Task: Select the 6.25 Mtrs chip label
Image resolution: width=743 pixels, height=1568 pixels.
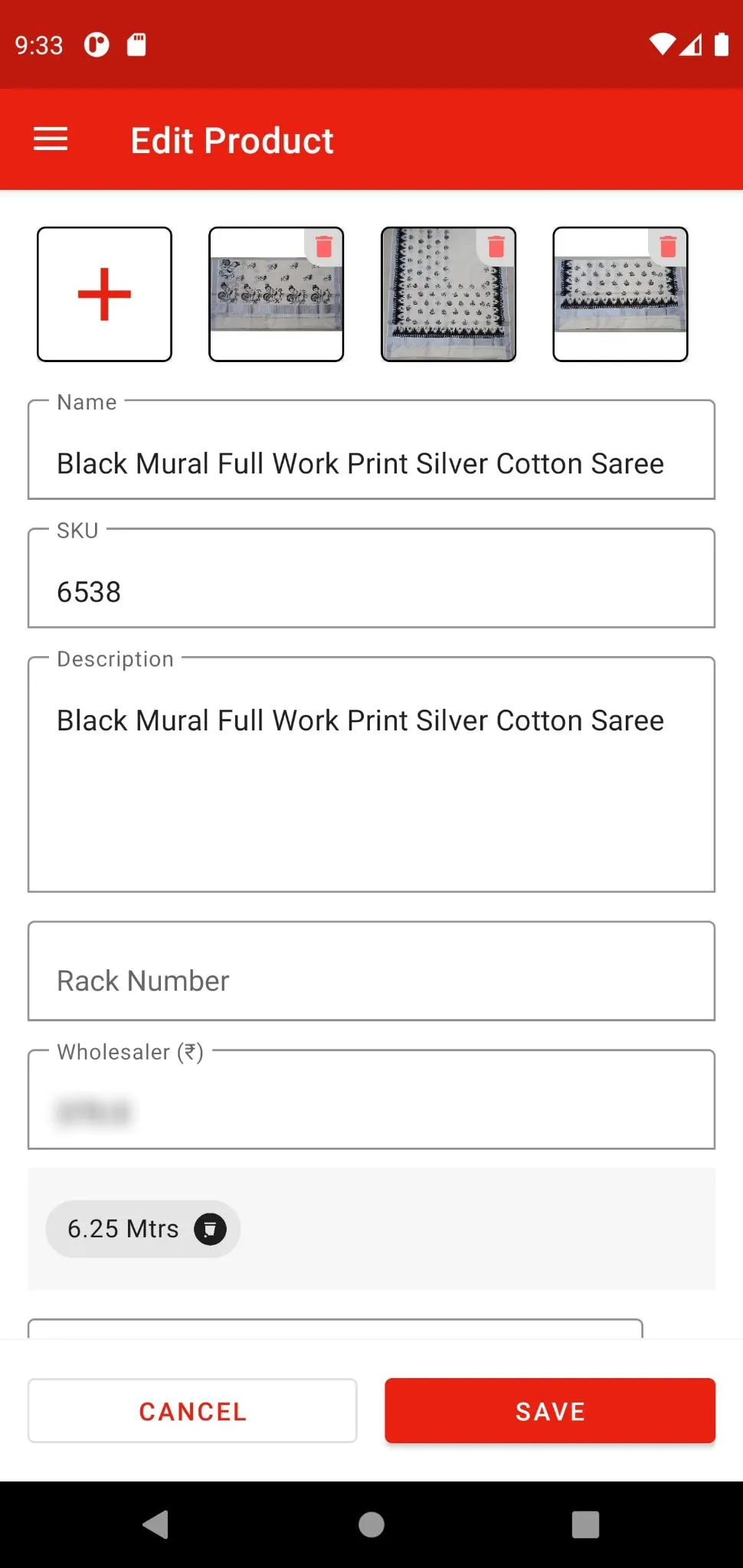Action: [x=123, y=1229]
